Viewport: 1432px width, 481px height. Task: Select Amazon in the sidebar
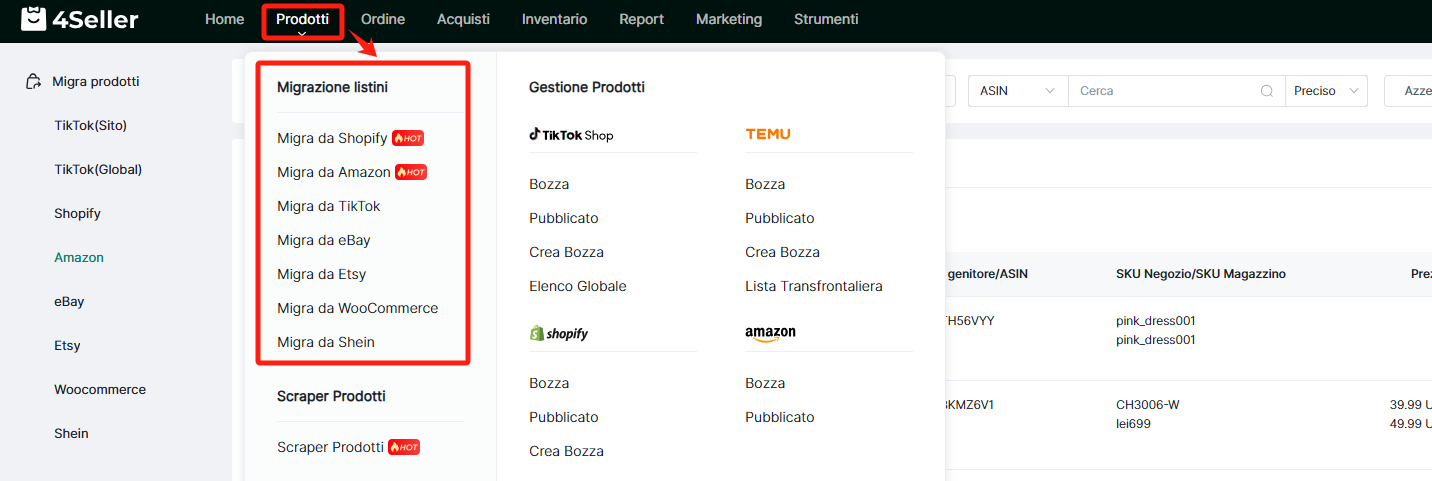click(79, 257)
